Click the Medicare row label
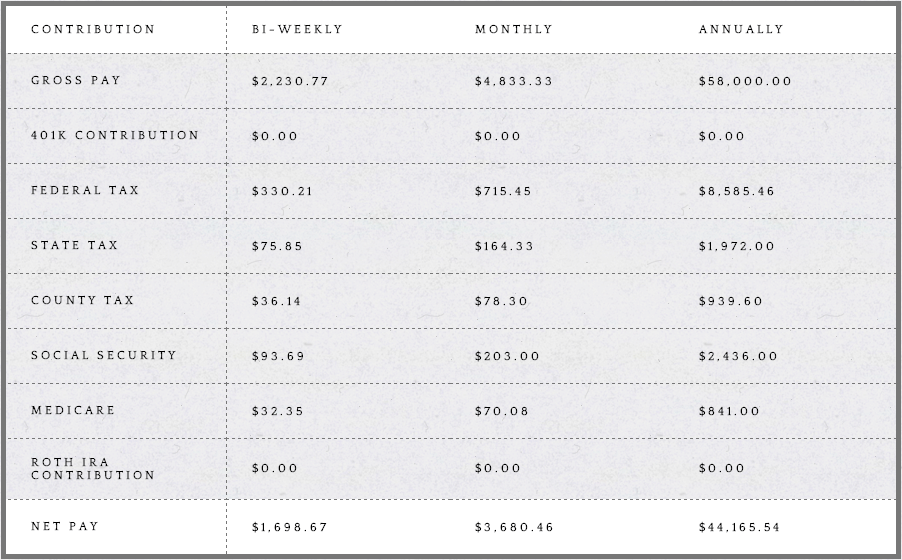 coord(73,410)
